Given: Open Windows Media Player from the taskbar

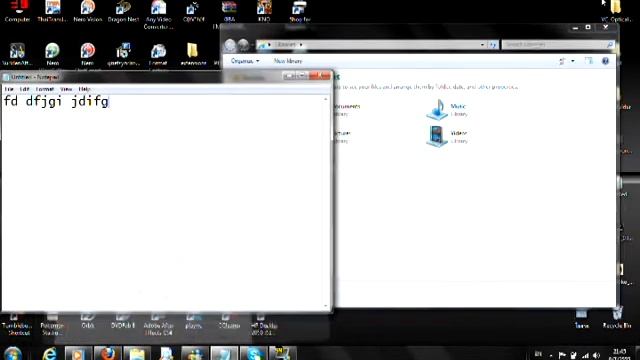Looking at the screenshot, I should coord(78,353).
